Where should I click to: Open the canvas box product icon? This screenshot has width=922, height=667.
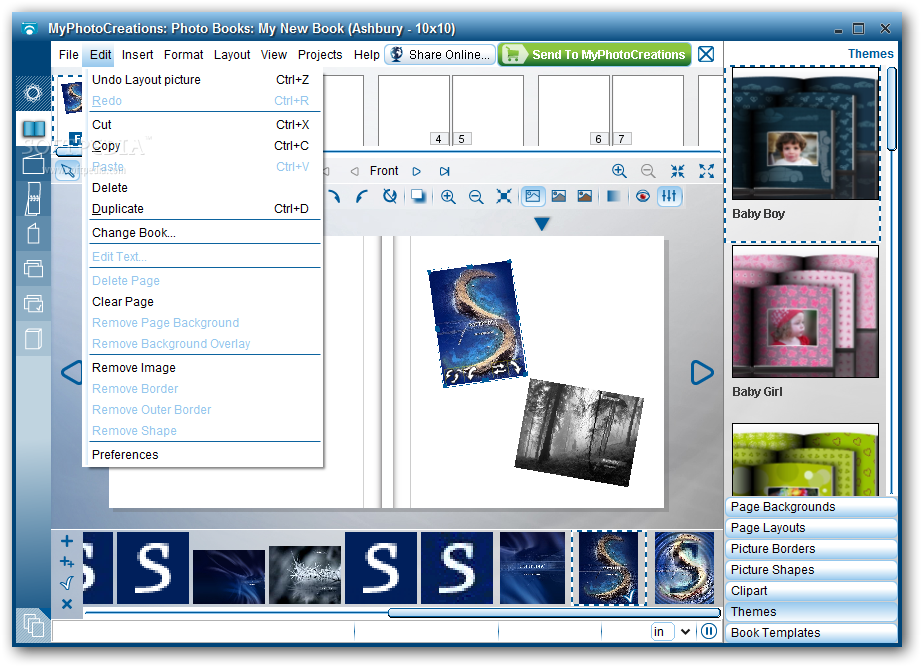(34, 339)
